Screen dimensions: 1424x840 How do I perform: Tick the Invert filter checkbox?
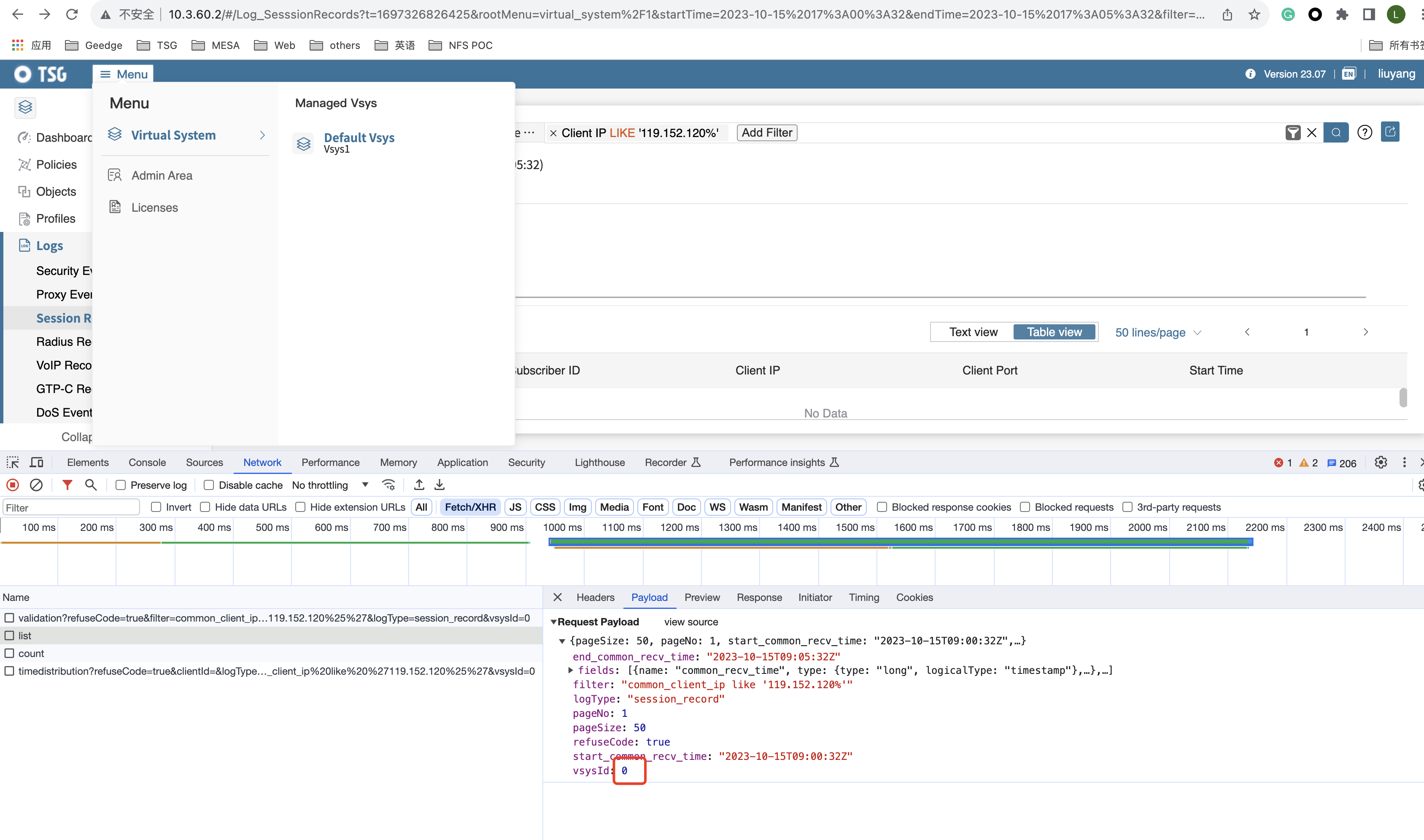(x=156, y=507)
